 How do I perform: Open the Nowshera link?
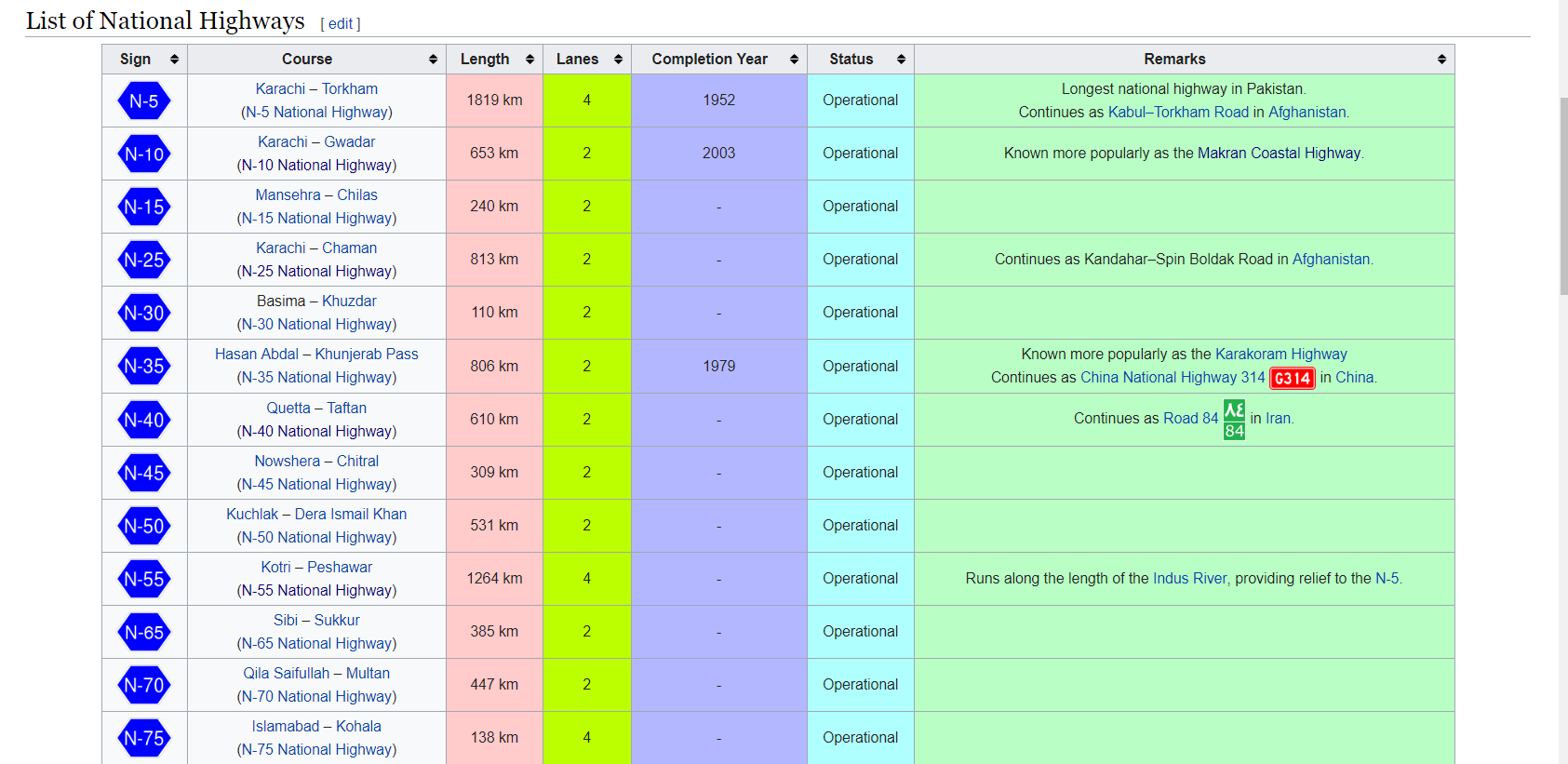click(x=288, y=461)
